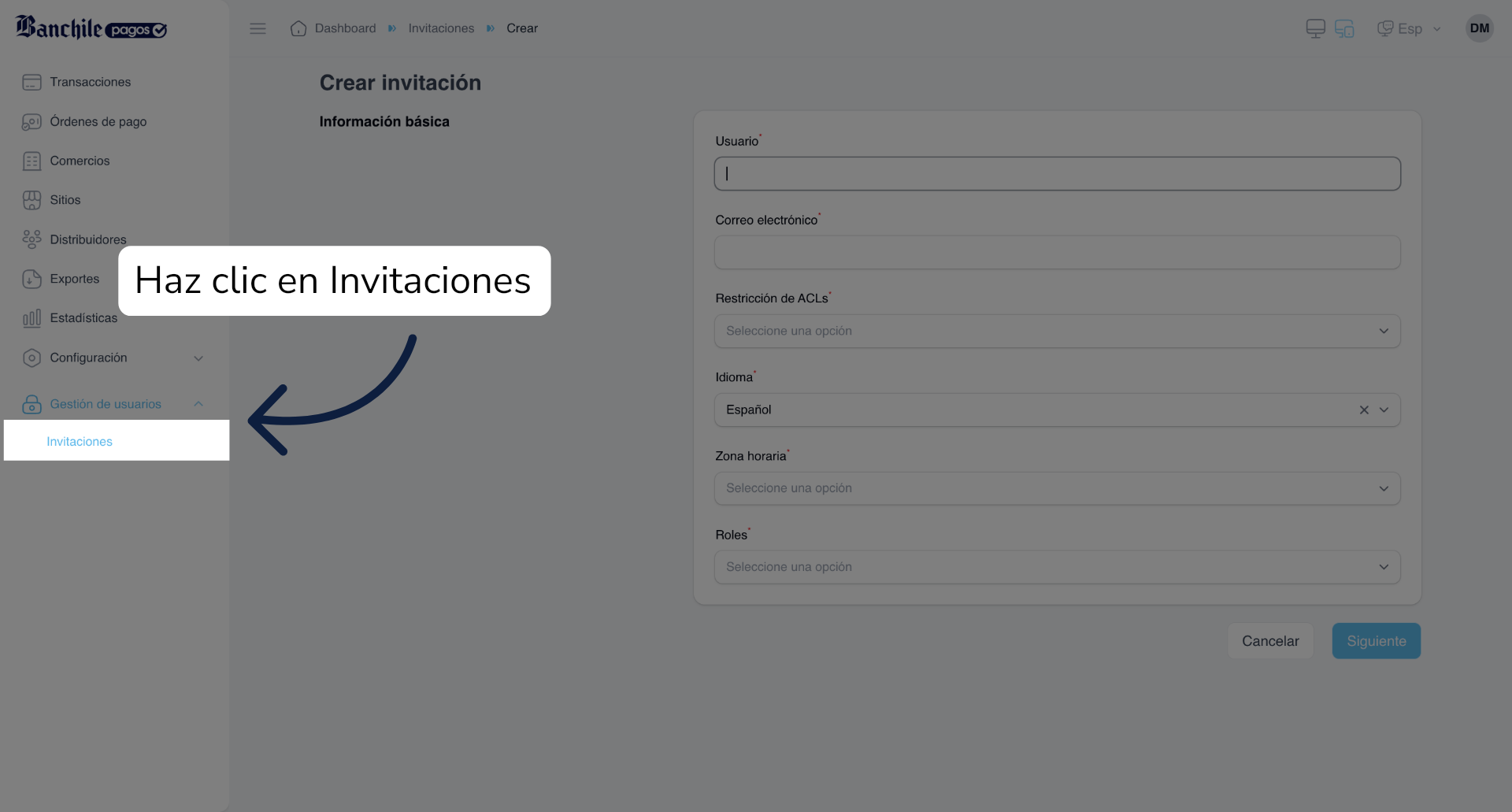Screen dimensions: 1512x812
Task: Open Distribuidores menu item text
Action: (88, 239)
